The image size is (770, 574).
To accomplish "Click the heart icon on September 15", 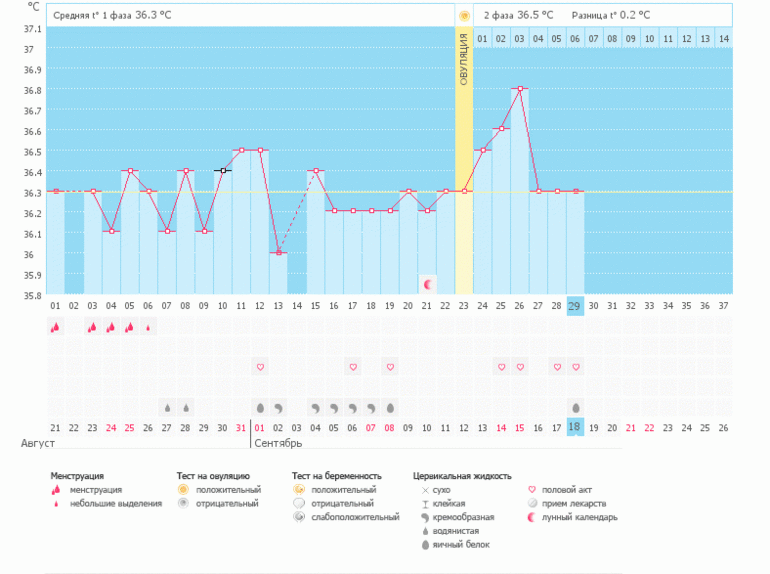I will click(519, 367).
